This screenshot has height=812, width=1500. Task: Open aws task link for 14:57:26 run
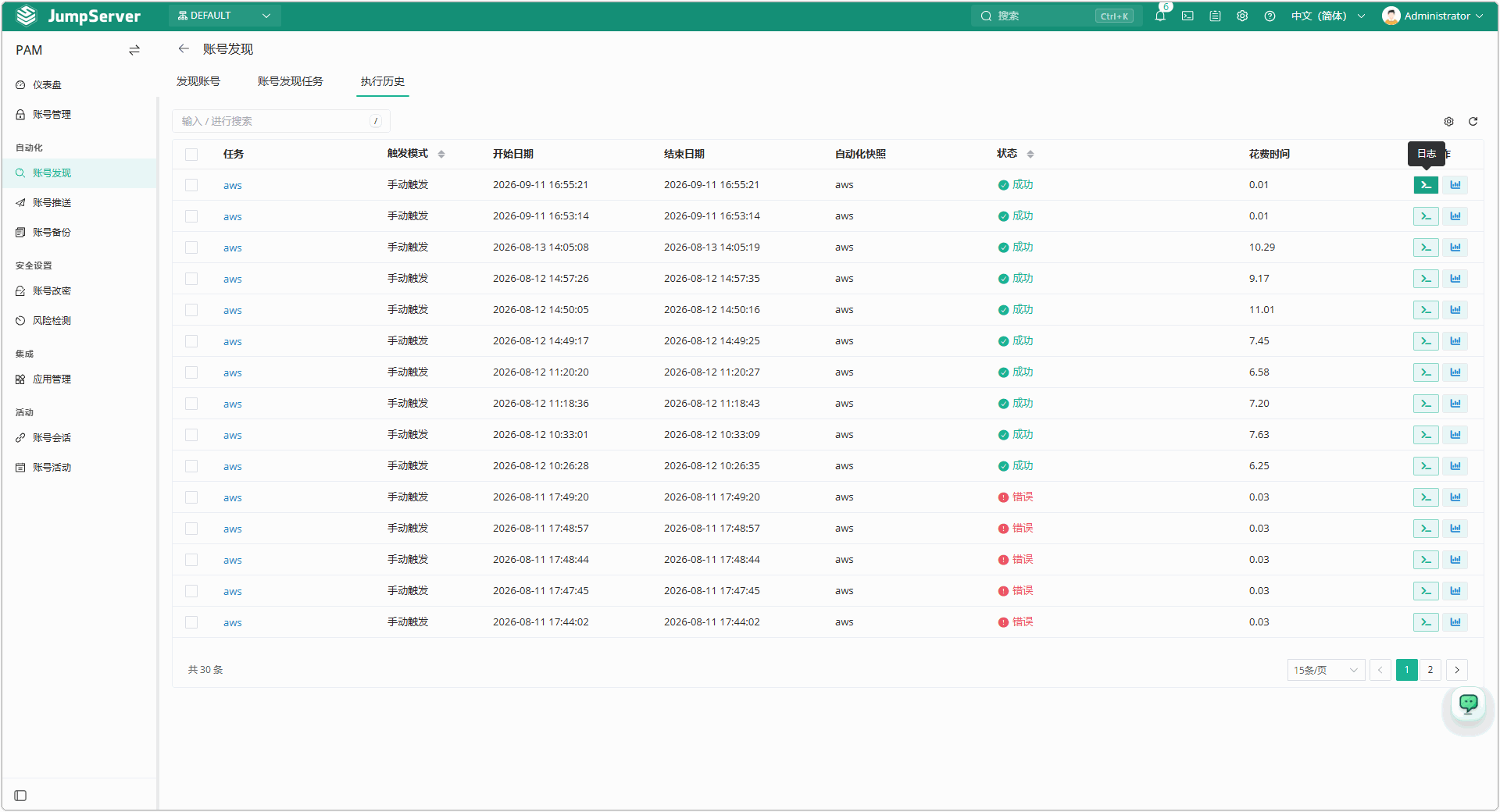[x=233, y=279]
